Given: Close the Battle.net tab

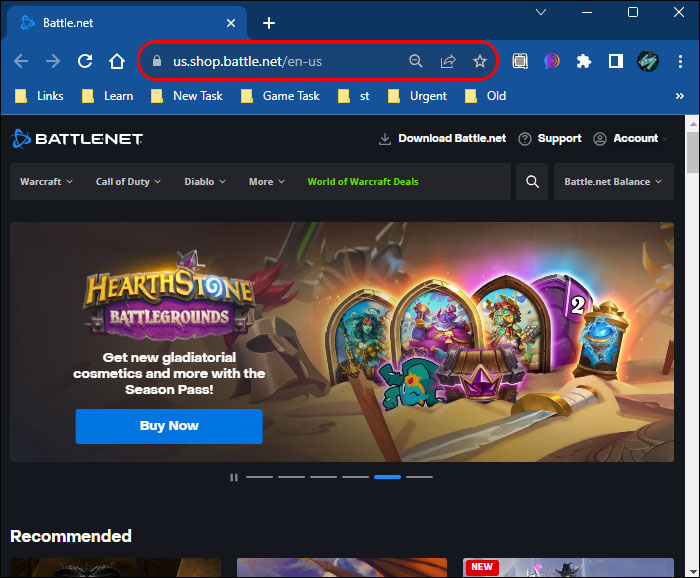Looking at the screenshot, I should point(231,23).
